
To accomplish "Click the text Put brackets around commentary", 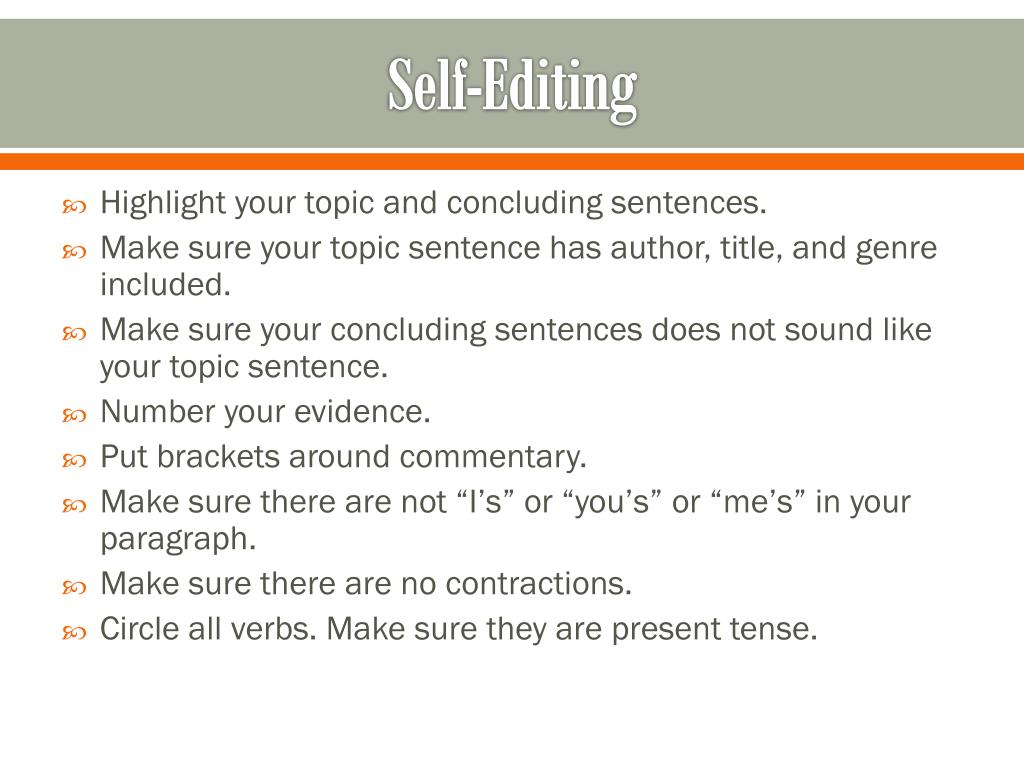I will coord(344,457).
